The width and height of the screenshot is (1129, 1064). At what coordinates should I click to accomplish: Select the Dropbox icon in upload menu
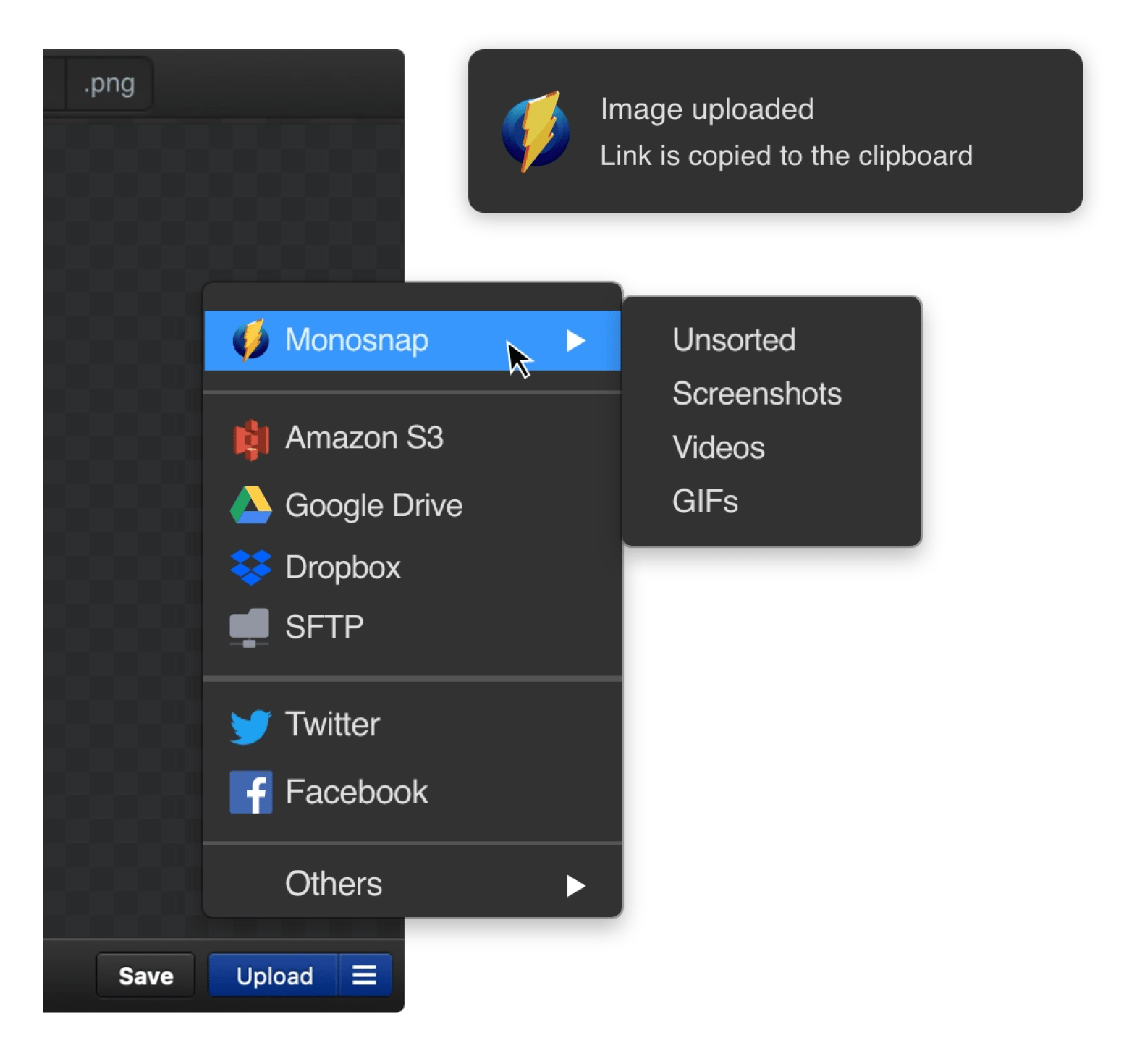251,567
